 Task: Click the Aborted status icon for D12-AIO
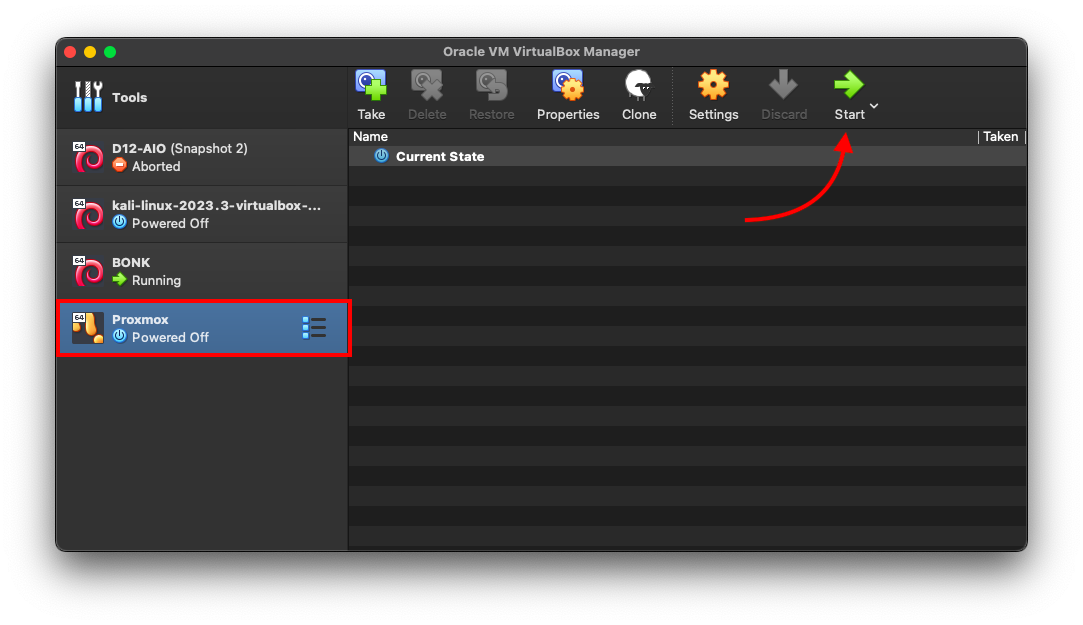(x=119, y=165)
